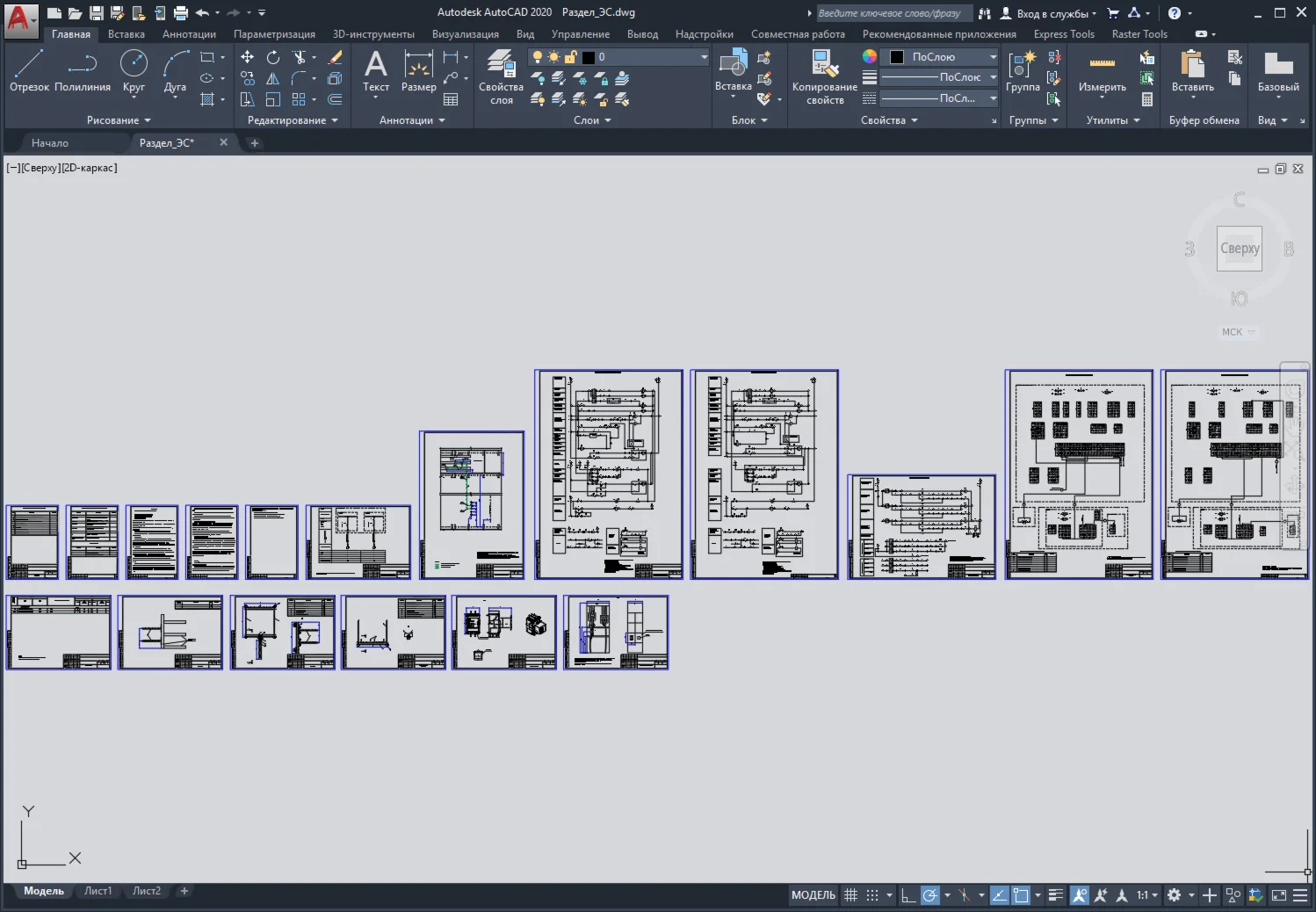Toggle 2D object snap
Screen dimensions: 1316x912
(x=1021, y=895)
